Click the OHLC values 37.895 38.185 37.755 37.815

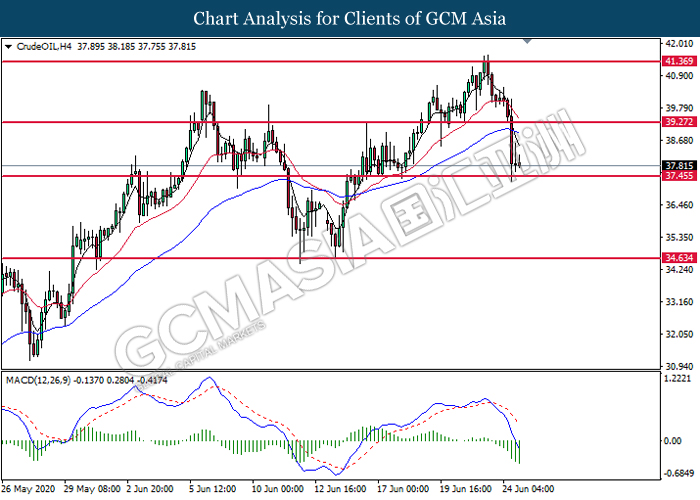click(x=137, y=46)
